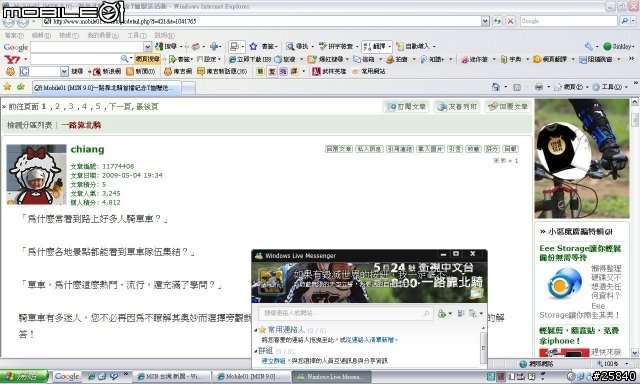
Task: Click the Google toolbar 搜尋 button
Action: pos(166,47)
